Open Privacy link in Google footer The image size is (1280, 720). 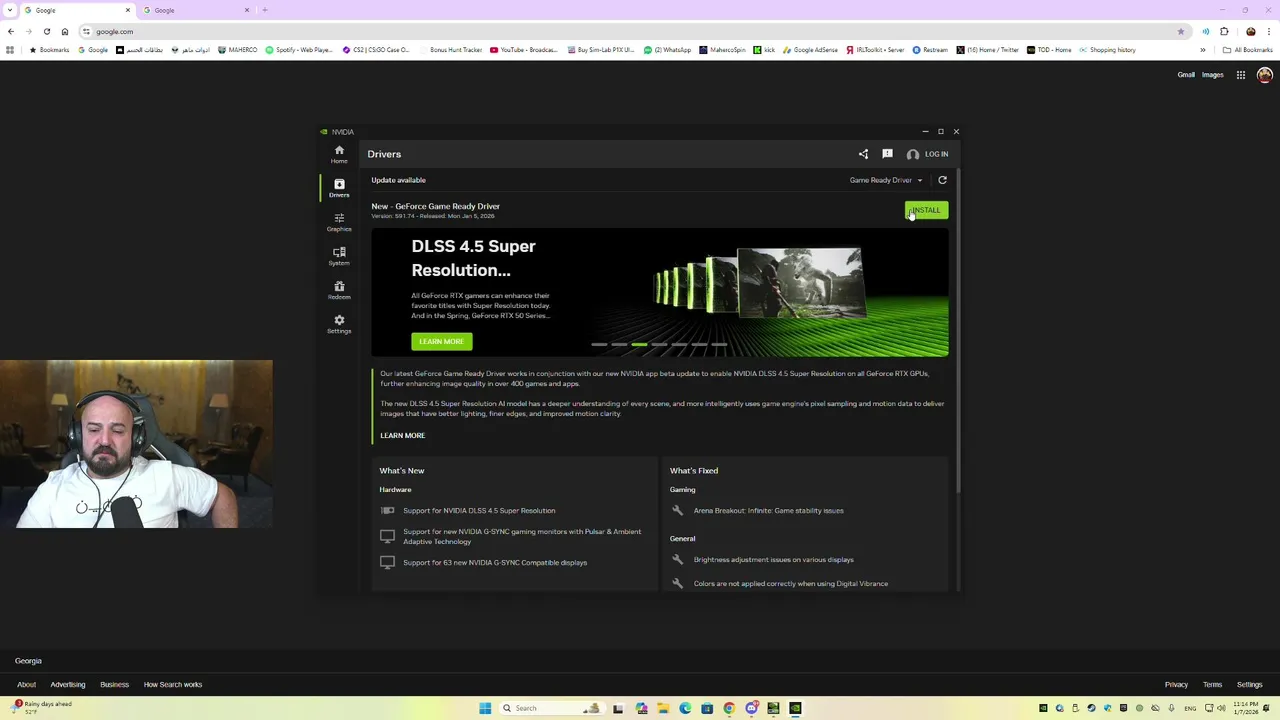tap(1176, 685)
